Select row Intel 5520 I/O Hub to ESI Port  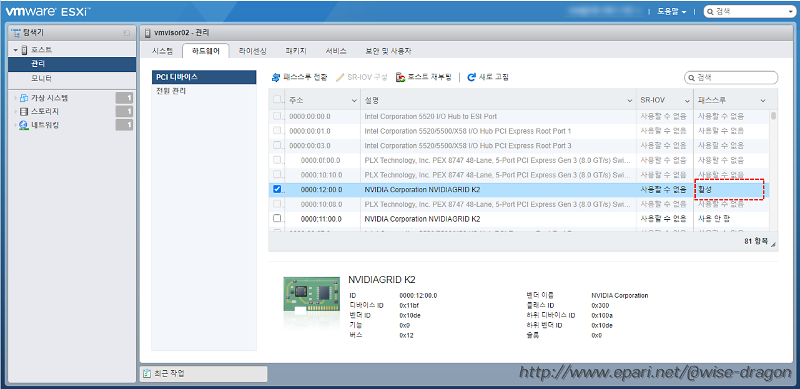pyautogui.click(x=519, y=116)
